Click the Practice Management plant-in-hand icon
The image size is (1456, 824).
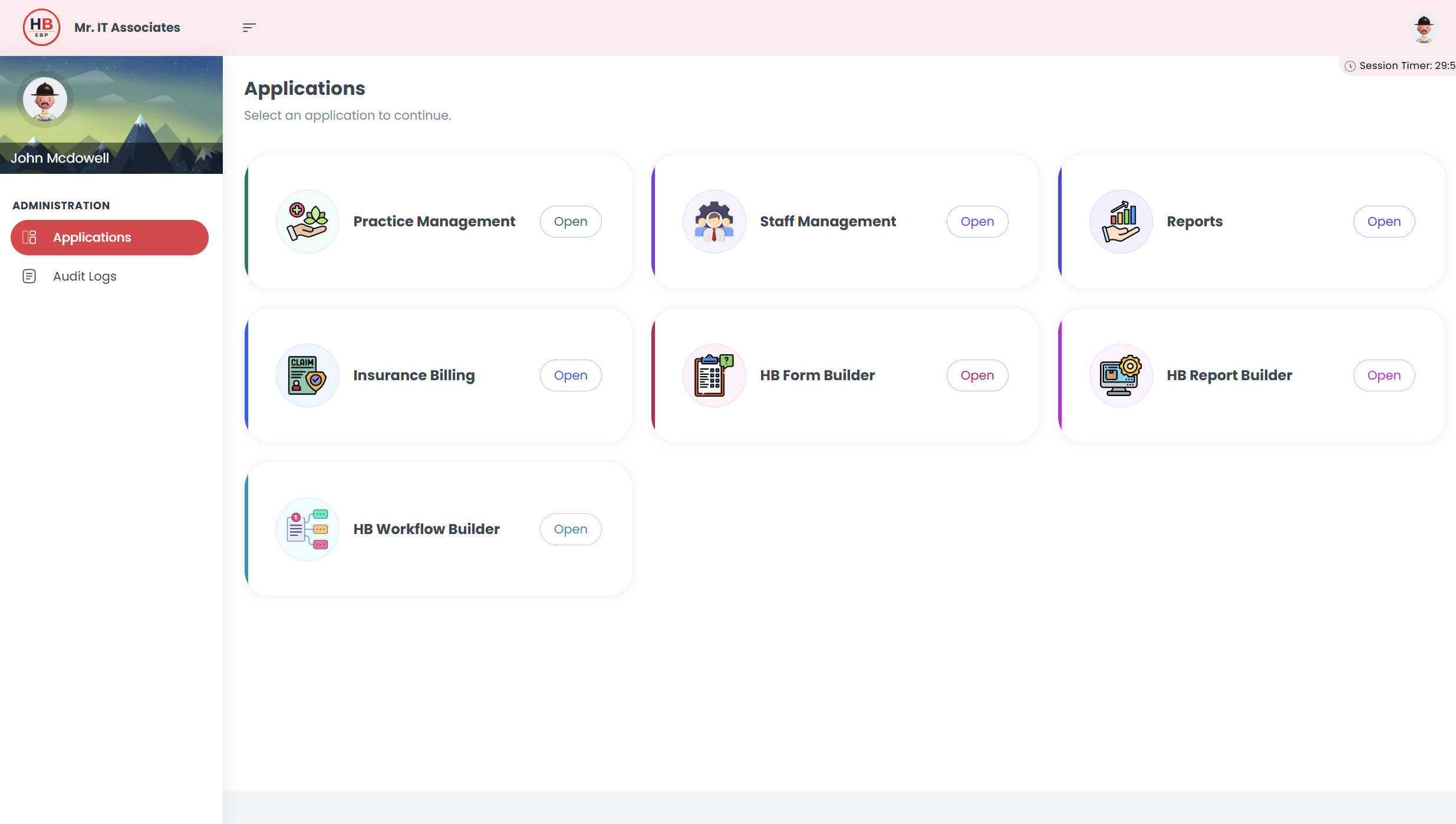(x=308, y=222)
